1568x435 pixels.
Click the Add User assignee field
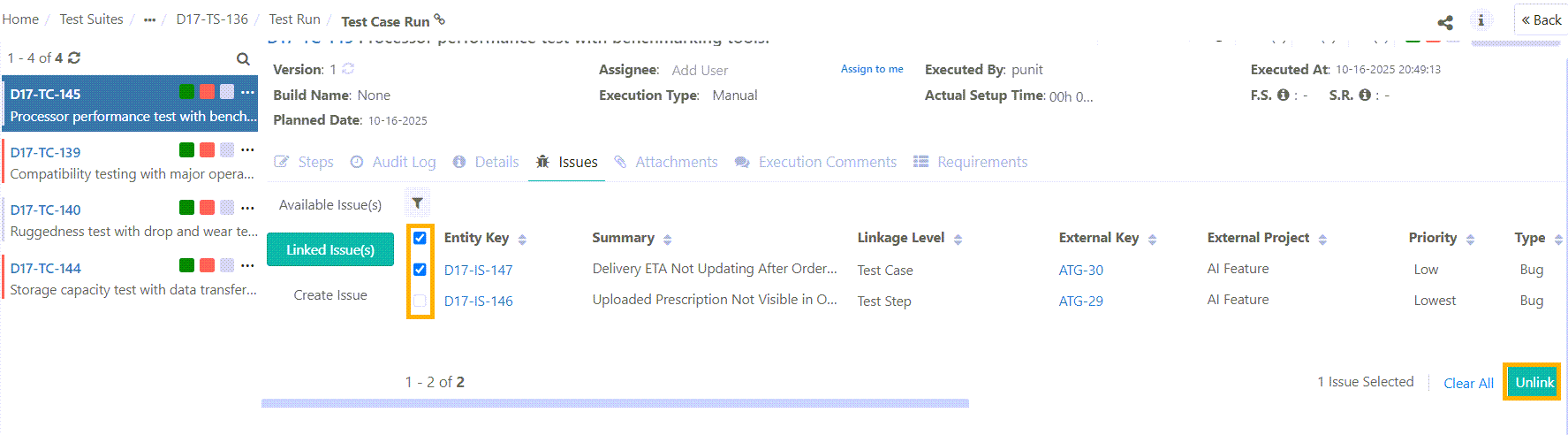(700, 70)
